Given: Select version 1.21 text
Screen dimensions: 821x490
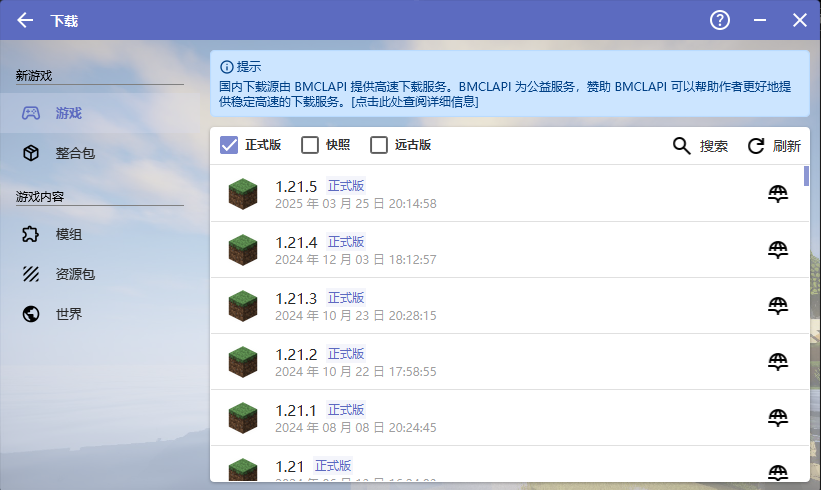Looking at the screenshot, I should [x=290, y=466].
